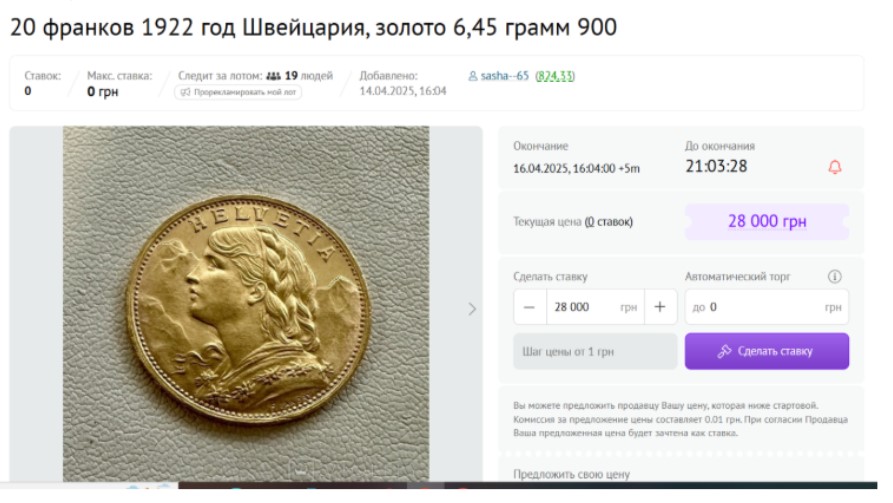Click the red notification bell icon
The image size is (893, 503).
coord(834,167)
